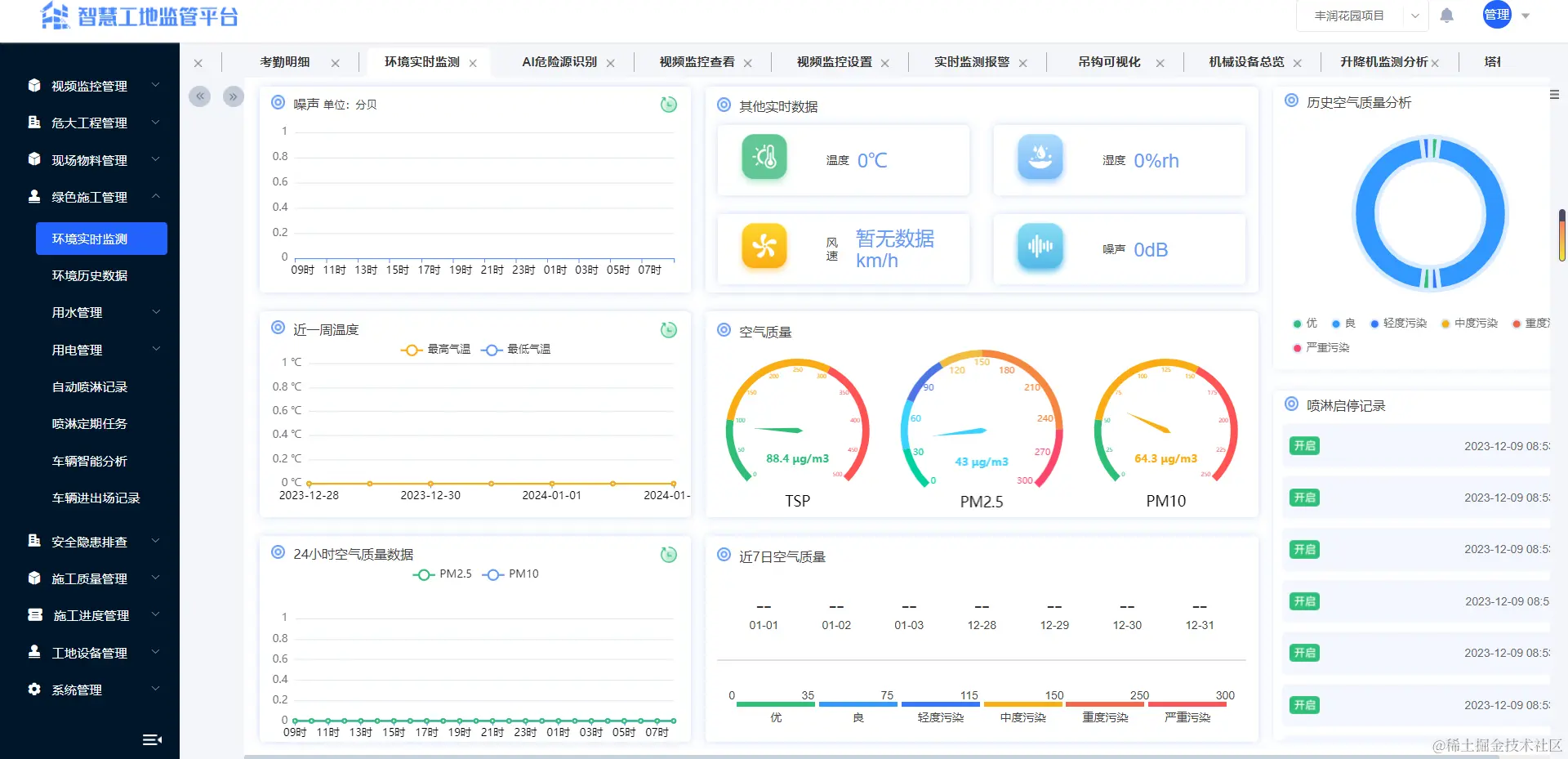1568x759 pixels.
Task: Click the noise chart refresh icon
Action: 669,105
